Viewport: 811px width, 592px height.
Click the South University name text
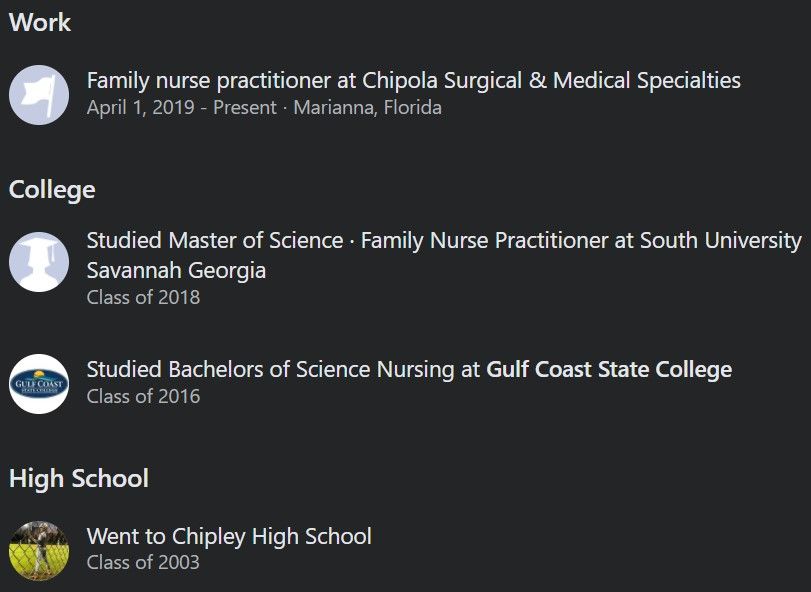point(720,240)
